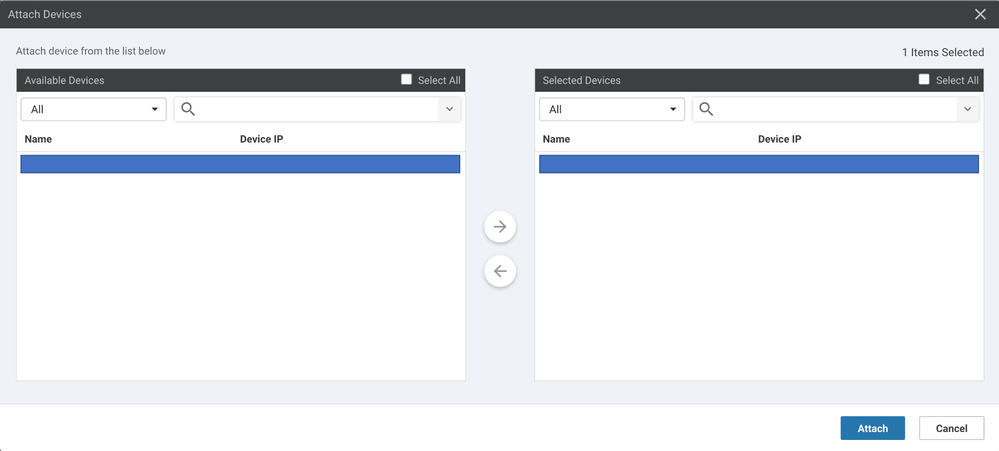Select the highlighted row in Selected Devices
This screenshot has height=451, width=999.
point(759,164)
